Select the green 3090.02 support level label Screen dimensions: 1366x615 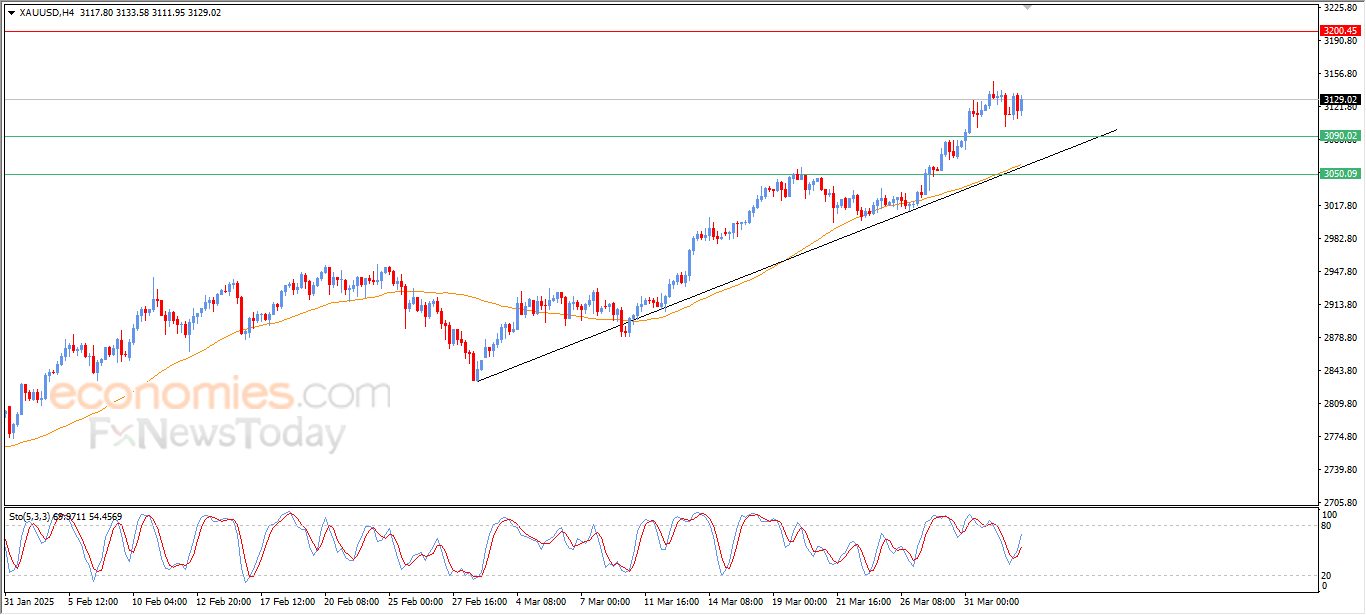(x=1340, y=136)
